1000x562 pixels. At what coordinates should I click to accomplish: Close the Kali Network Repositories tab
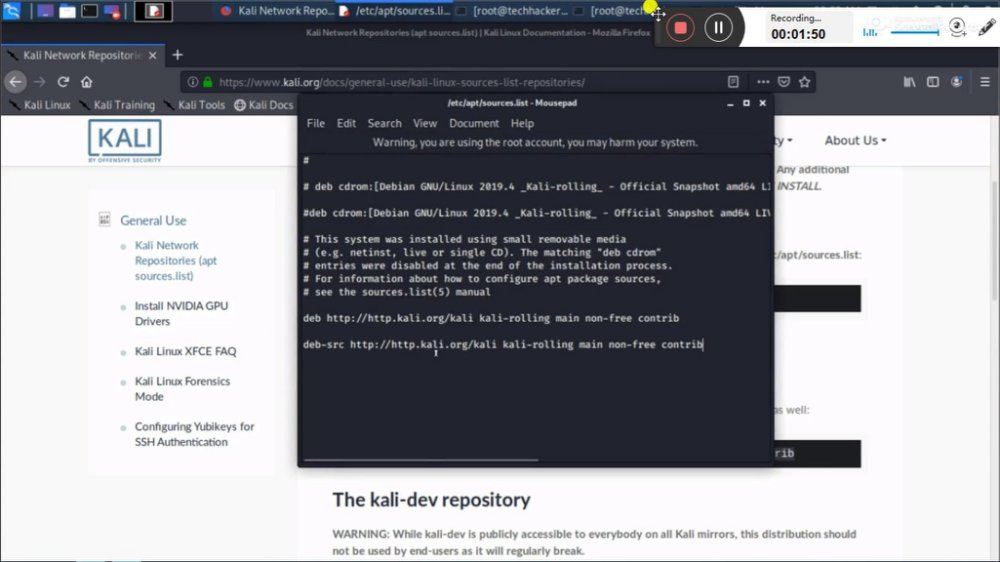[x=152, y=55]
